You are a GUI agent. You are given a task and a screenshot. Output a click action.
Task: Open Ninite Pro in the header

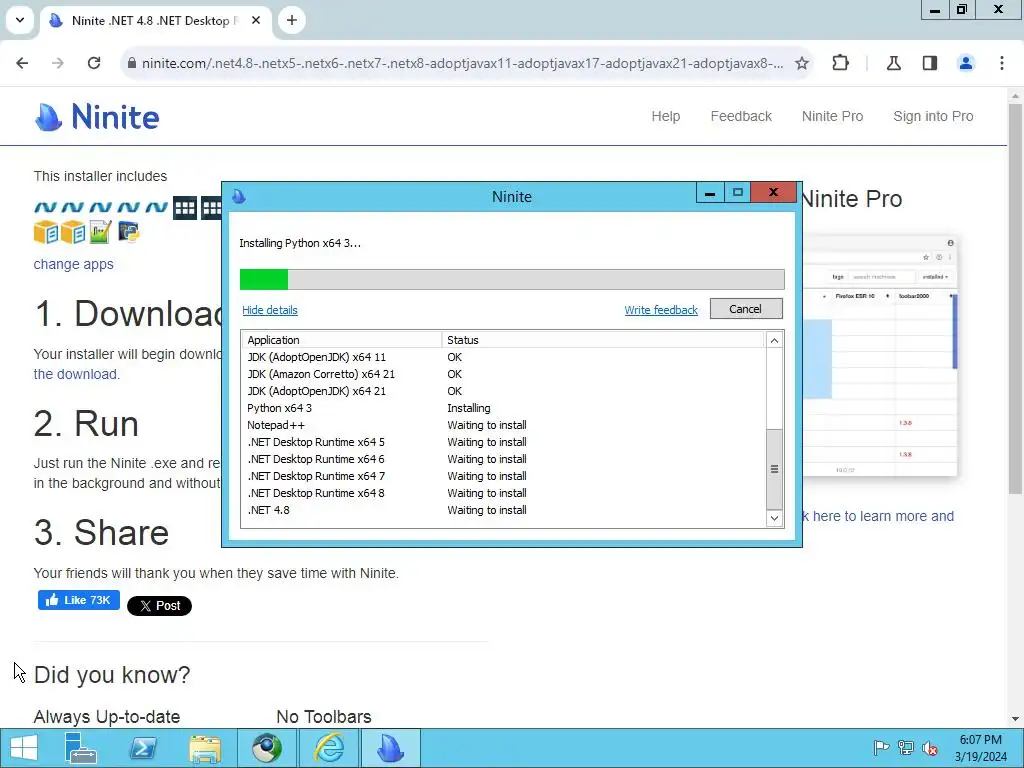pyautogui.click(x=832, y=116)
